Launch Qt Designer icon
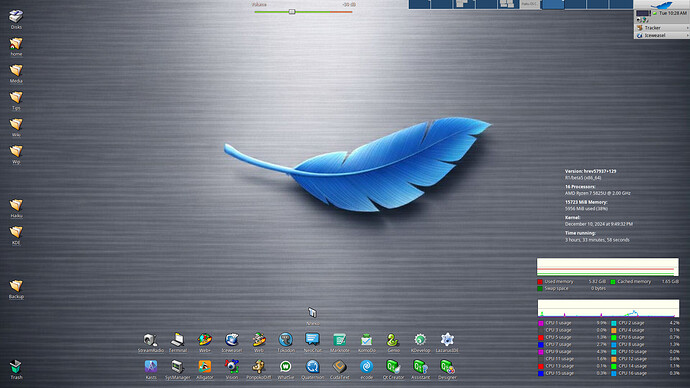 [447, 366]
